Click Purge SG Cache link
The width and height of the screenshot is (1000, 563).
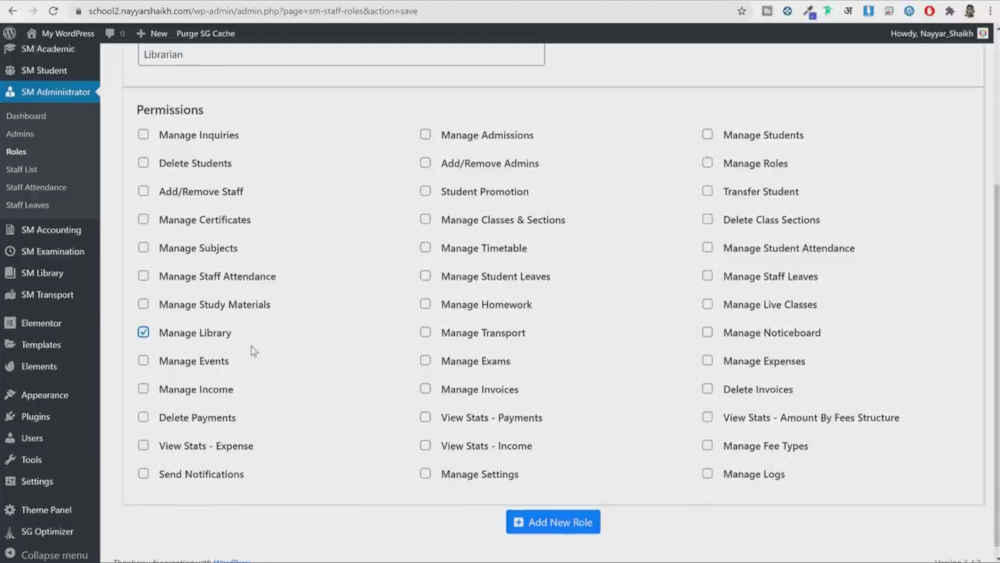tap(205, 33)
